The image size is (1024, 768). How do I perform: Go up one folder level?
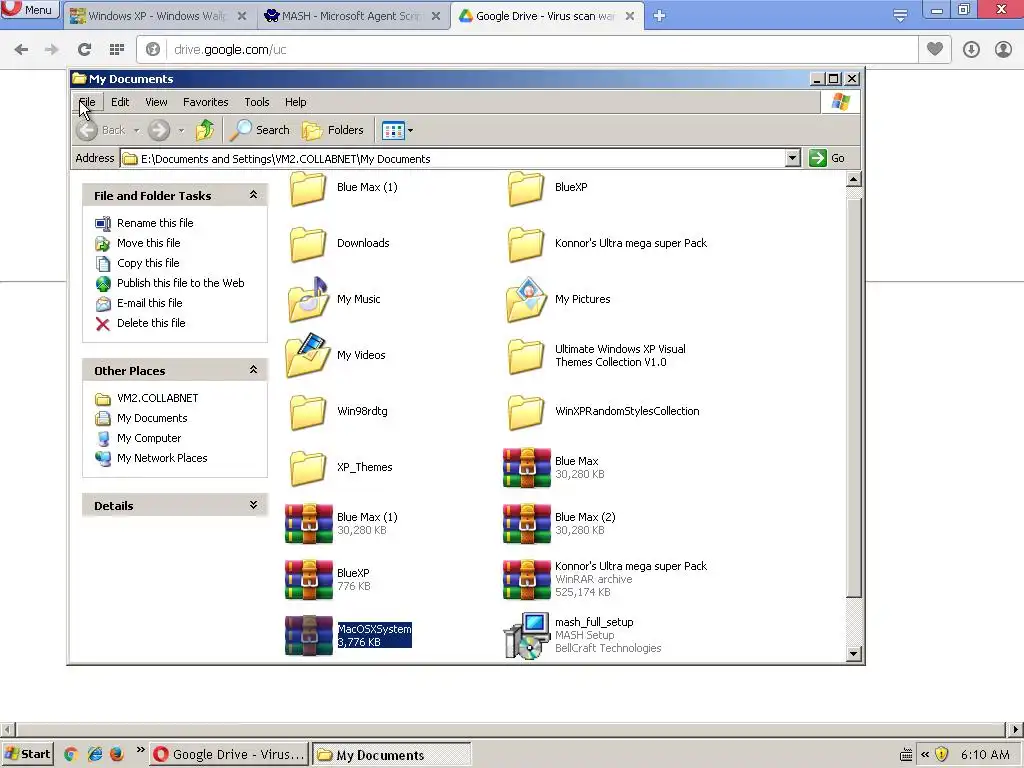[205, 130]
